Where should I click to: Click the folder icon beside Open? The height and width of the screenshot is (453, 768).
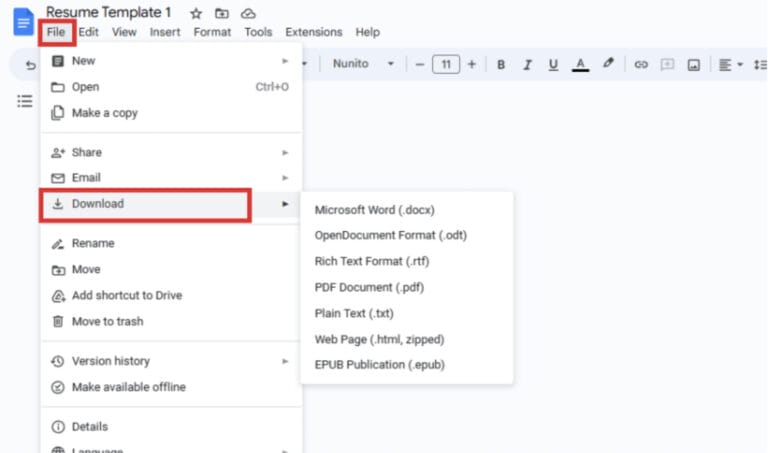click(58, 87)
